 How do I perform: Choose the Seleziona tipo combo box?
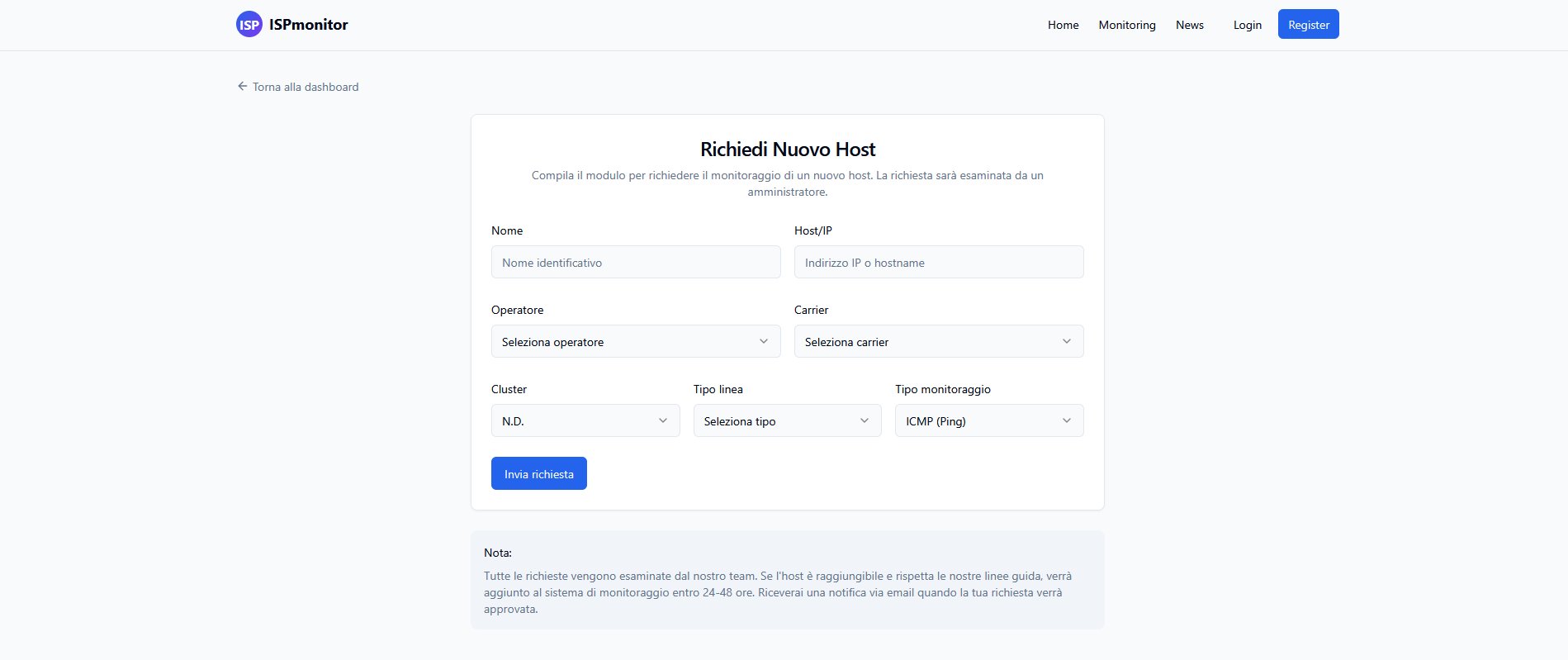[x=776, y=420]
